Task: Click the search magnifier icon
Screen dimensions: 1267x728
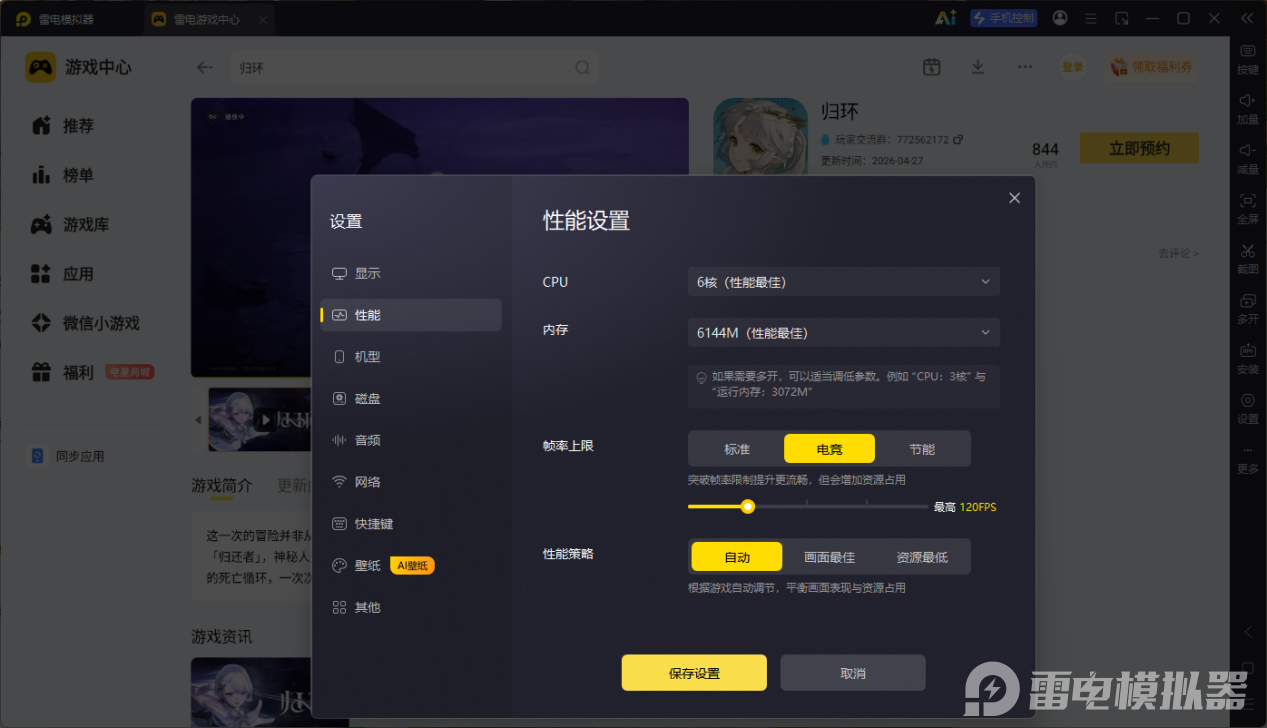Action: (x=582, y=67)
